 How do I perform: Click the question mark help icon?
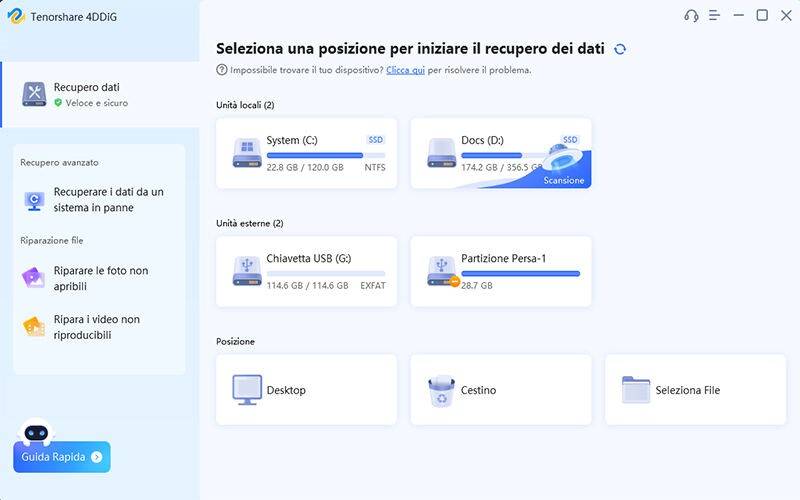pos(222,70)
